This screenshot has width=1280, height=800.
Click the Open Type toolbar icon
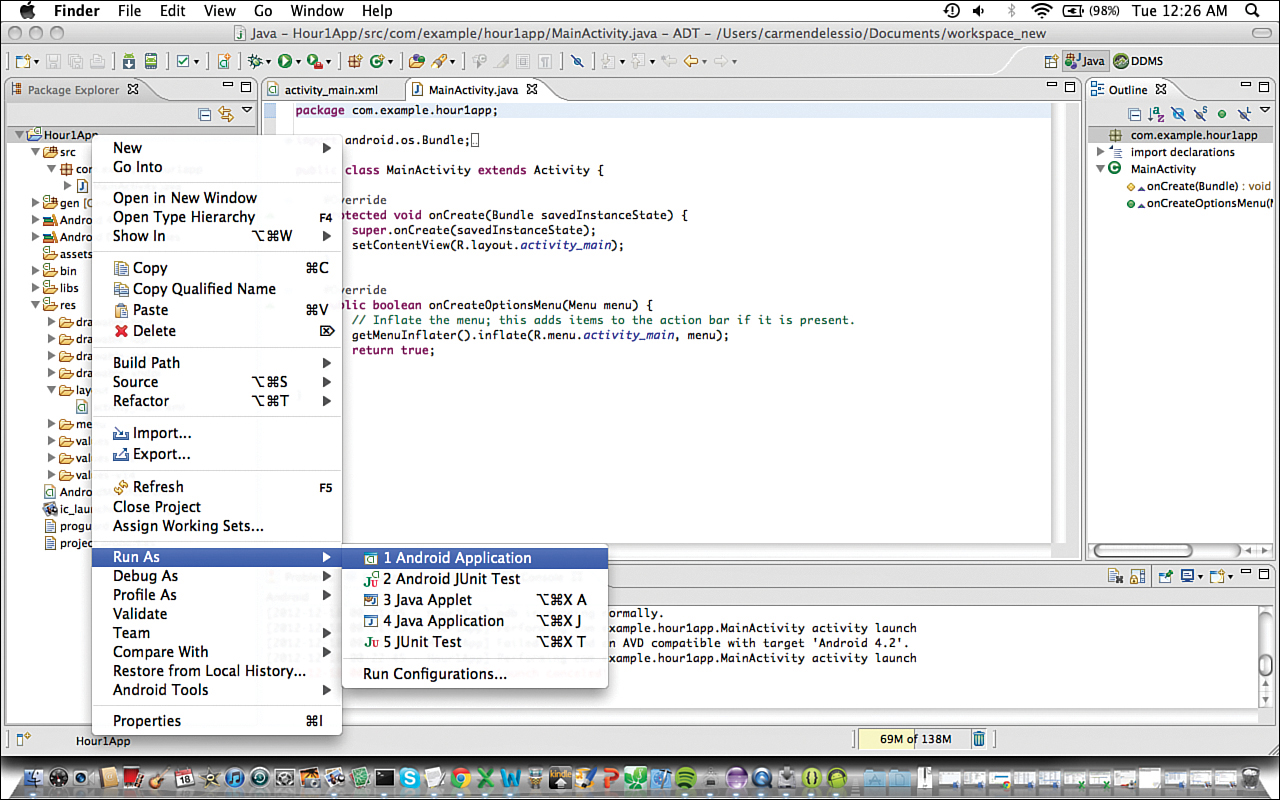416,61
